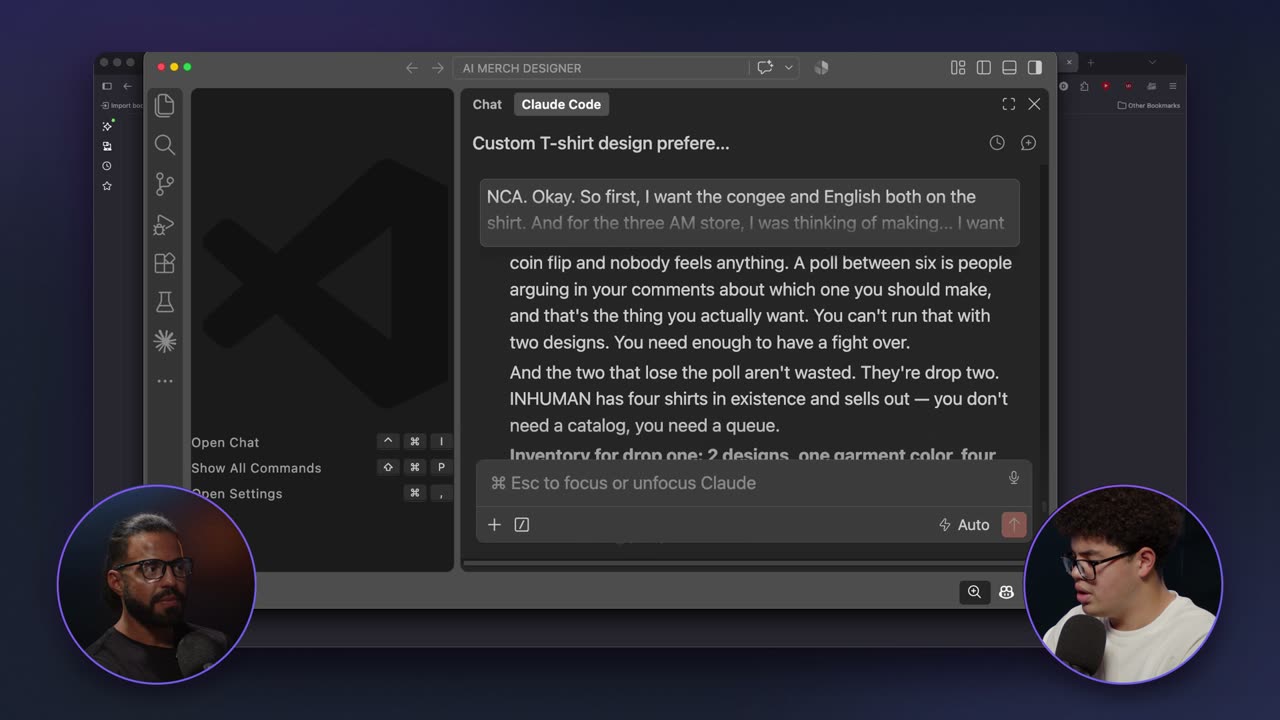The height and width of the screenshot is (720, 1280).
Task: Switch to the Claude Code tab
Action: click(561, 104)
